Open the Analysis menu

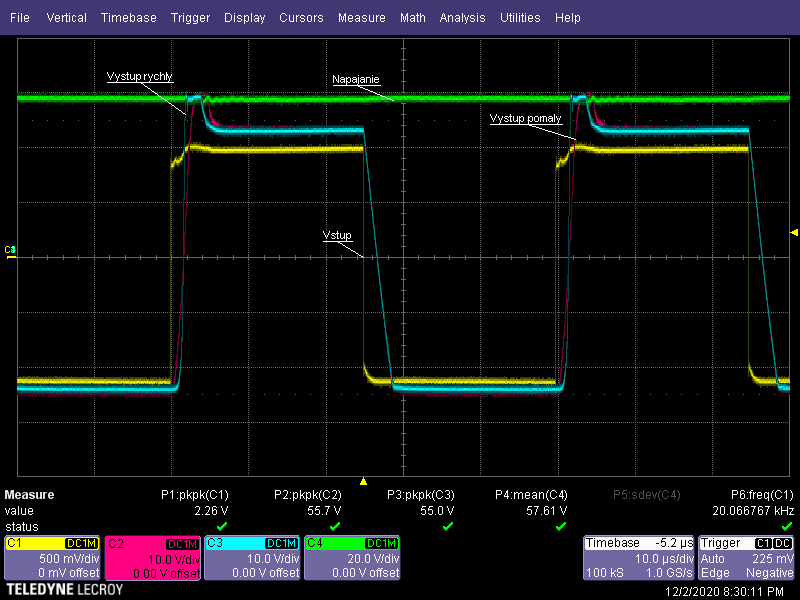462,18
